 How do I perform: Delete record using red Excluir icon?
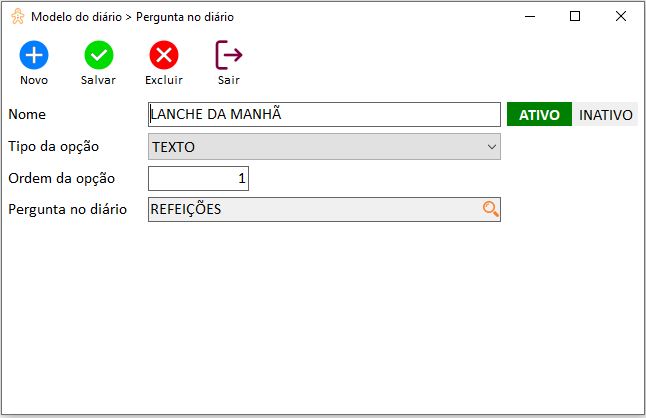(x=164, y=55)
